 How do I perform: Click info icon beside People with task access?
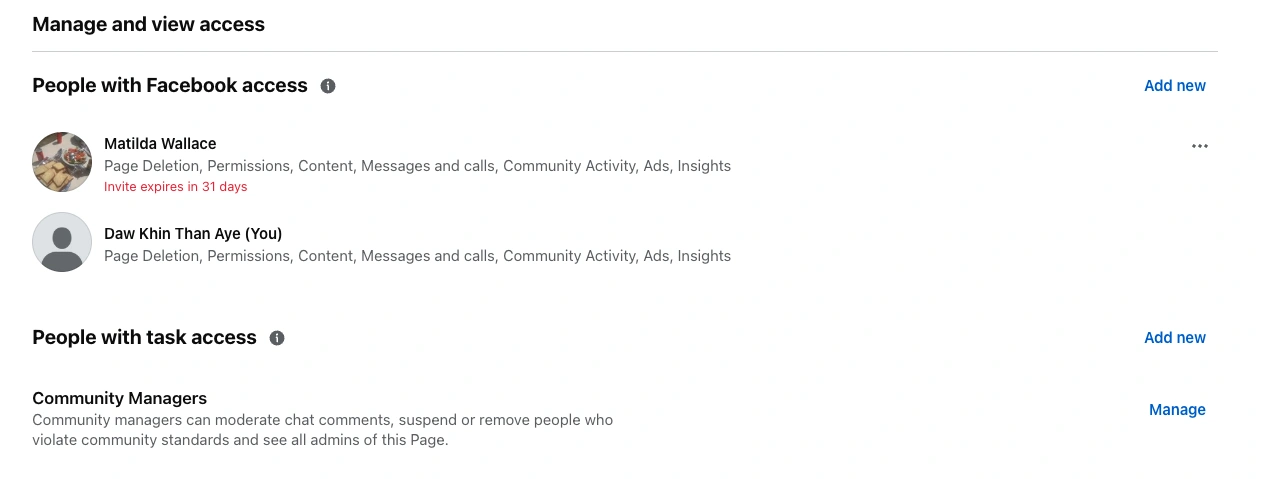(277, 338)
